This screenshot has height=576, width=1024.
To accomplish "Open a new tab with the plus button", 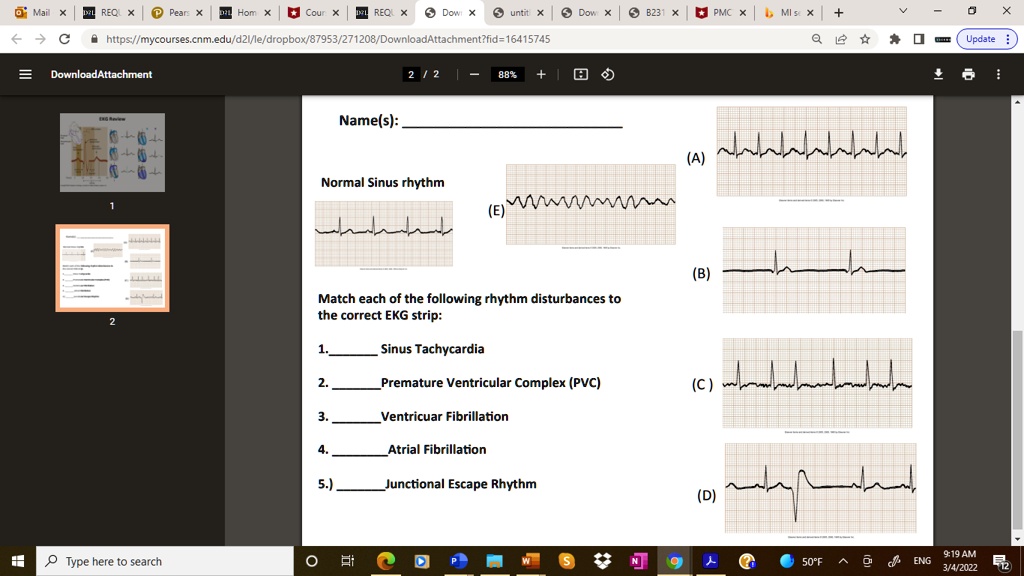I will [x=838, y=12].
